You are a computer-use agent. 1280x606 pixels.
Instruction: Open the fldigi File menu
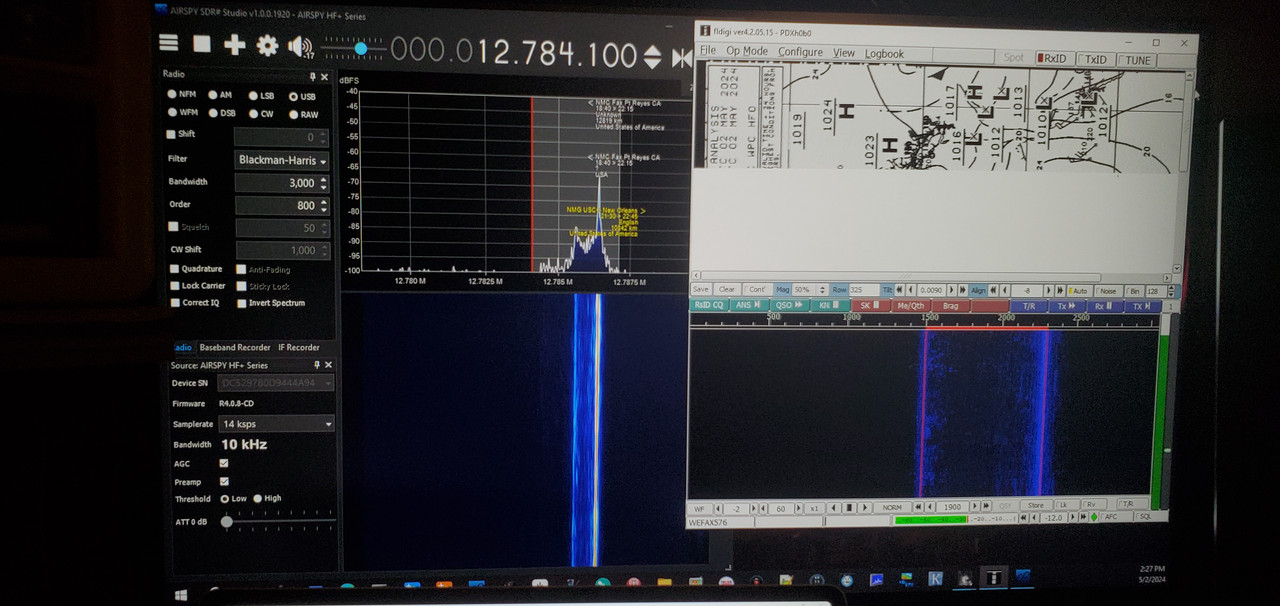pyautogui.click(x=708, y=51)
